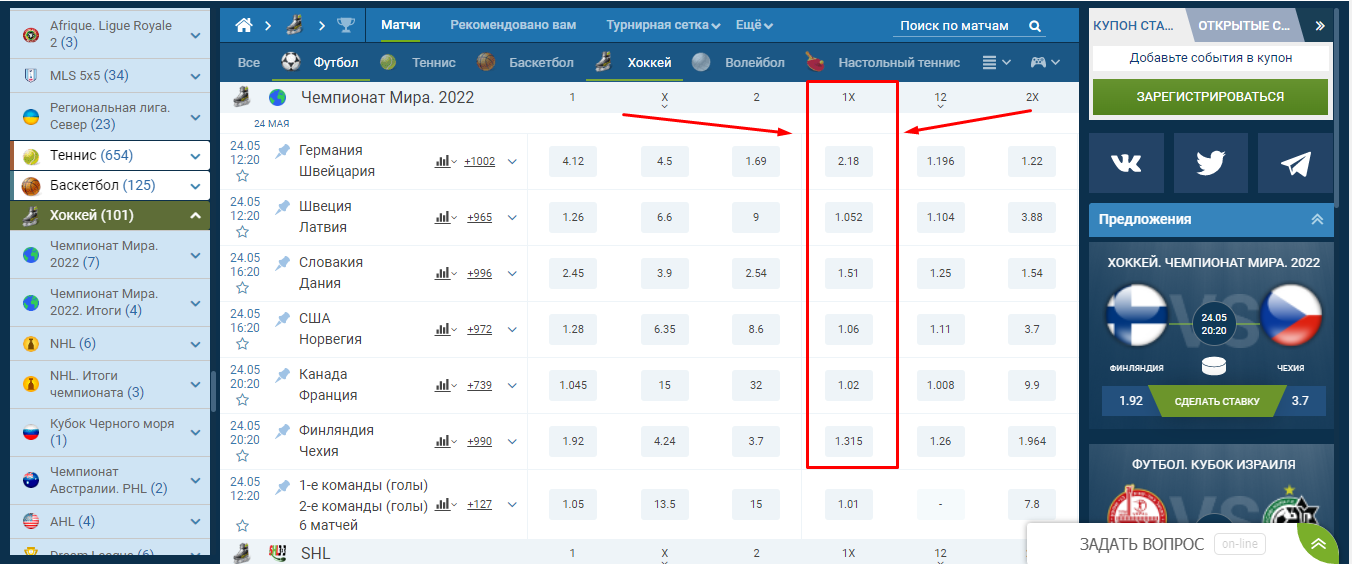The image size is (1352, 564).
Task: Open the Турнирная сетка dropdown
Action: coord(662,26)
